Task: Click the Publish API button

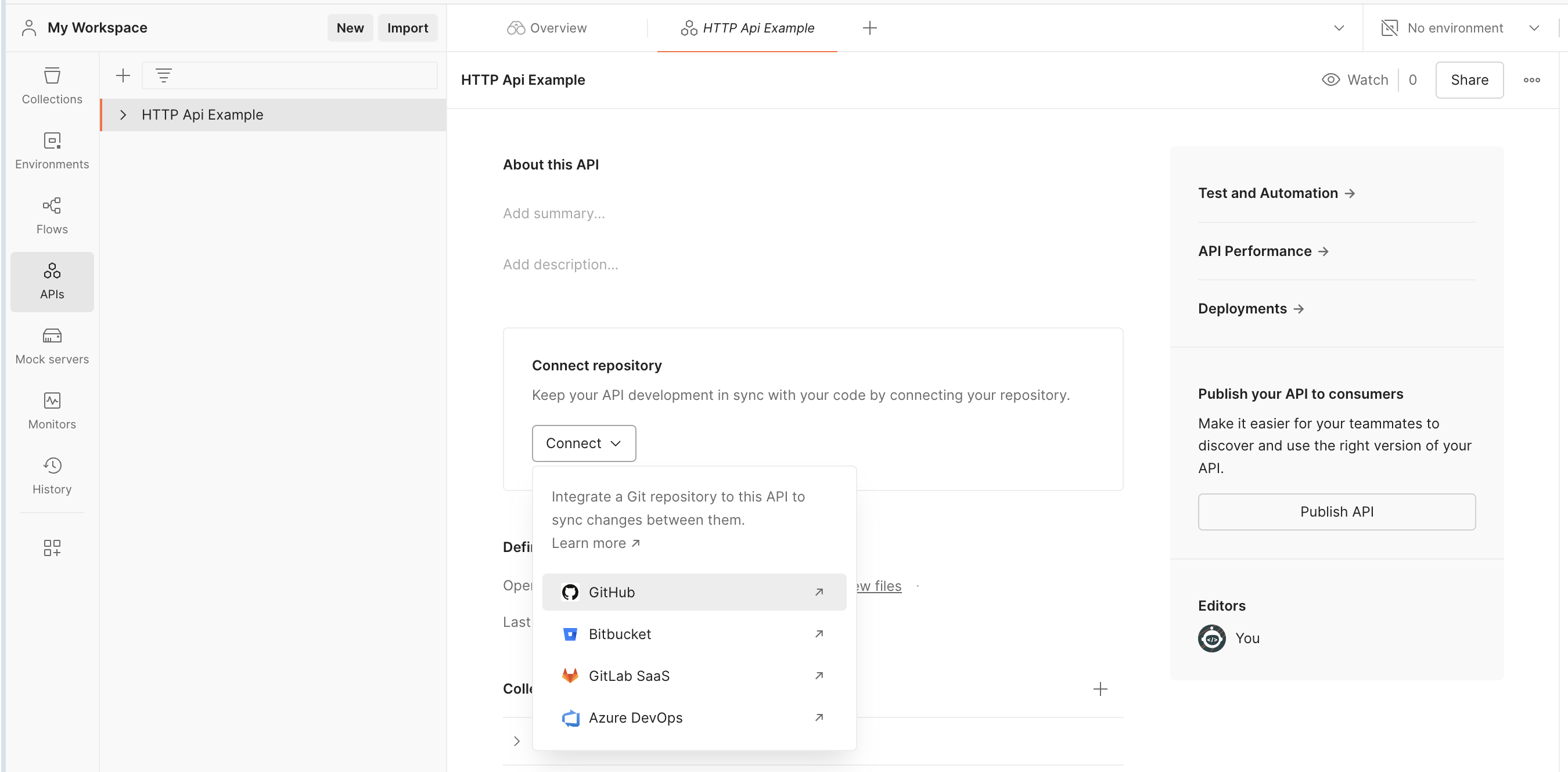Action: click(x=1336, y=511)
